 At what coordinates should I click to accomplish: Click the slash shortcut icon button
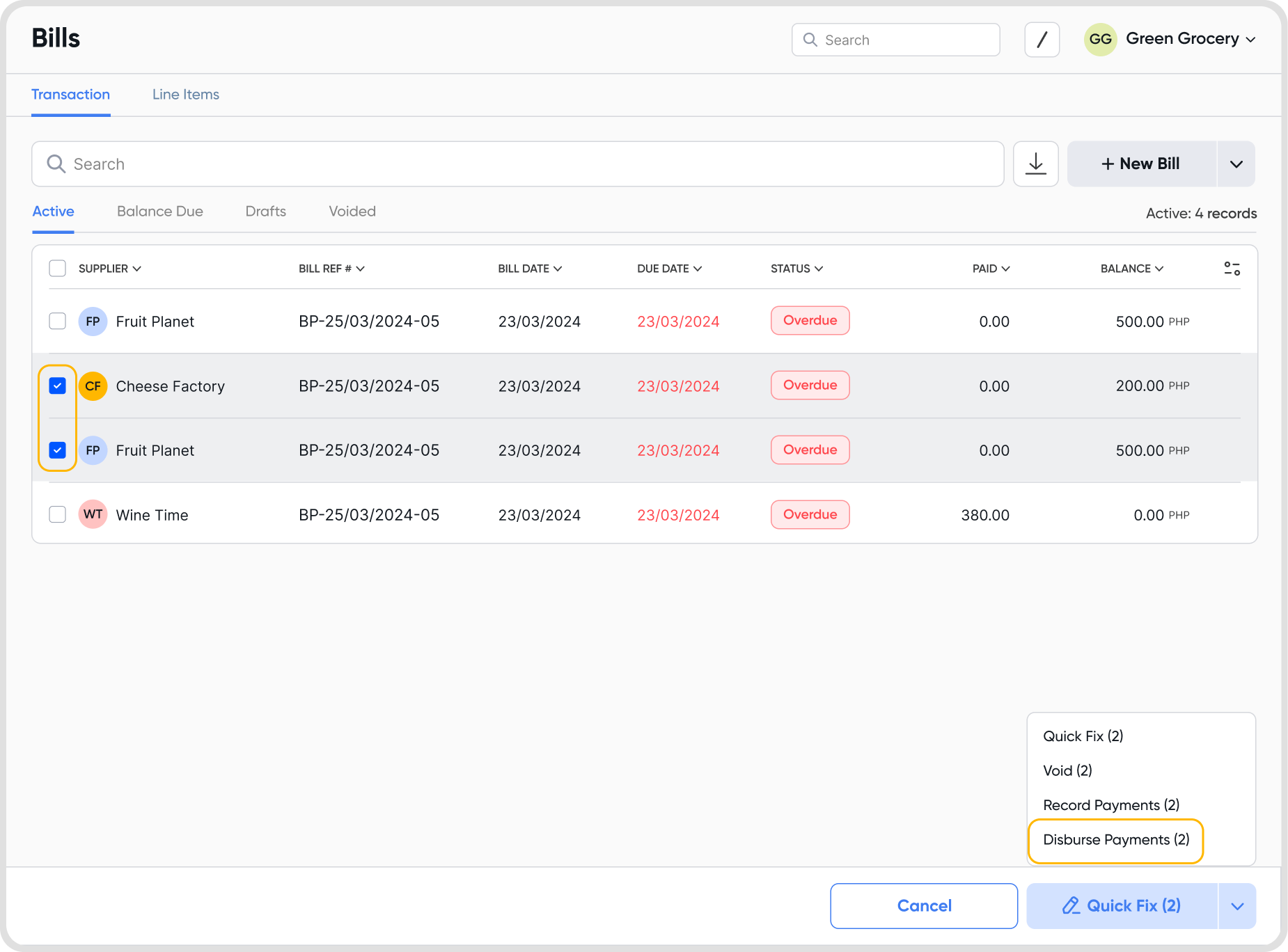tap(1042, 40)
